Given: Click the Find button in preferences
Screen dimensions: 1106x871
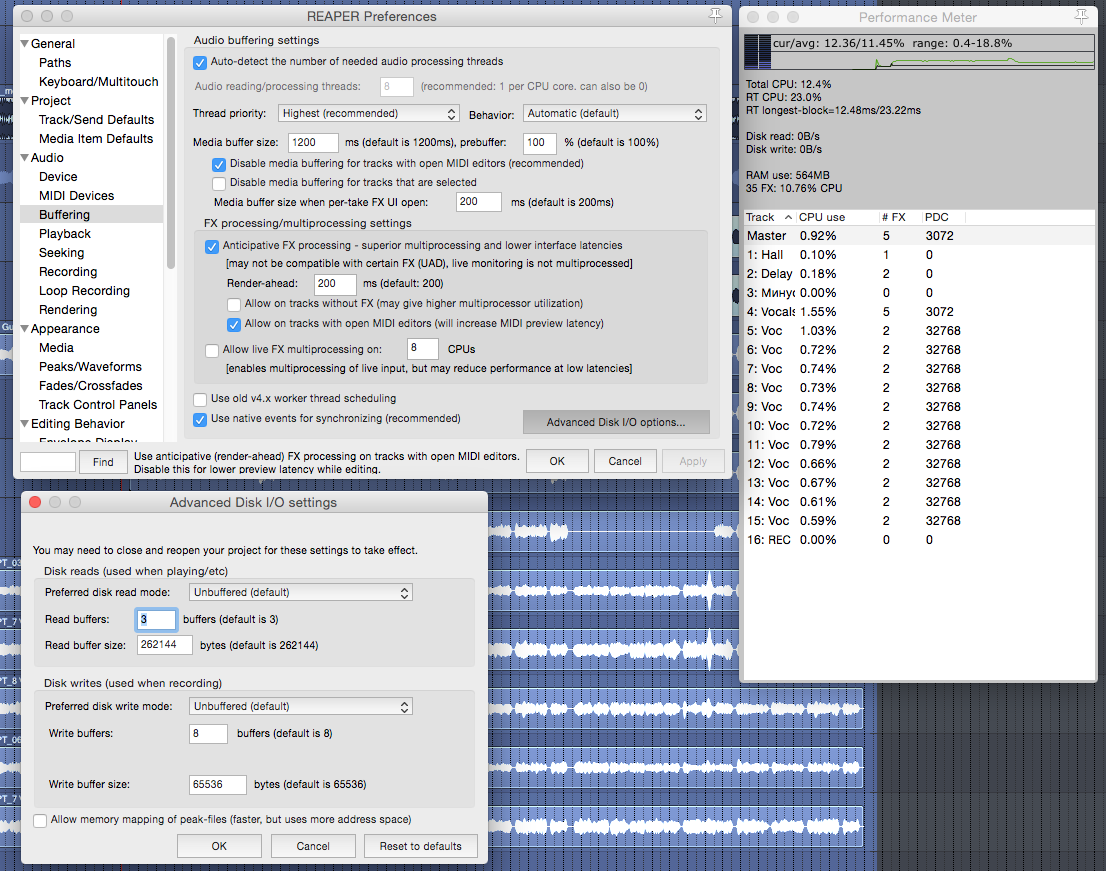Looking at the screenshot, I should click(103, 462).
